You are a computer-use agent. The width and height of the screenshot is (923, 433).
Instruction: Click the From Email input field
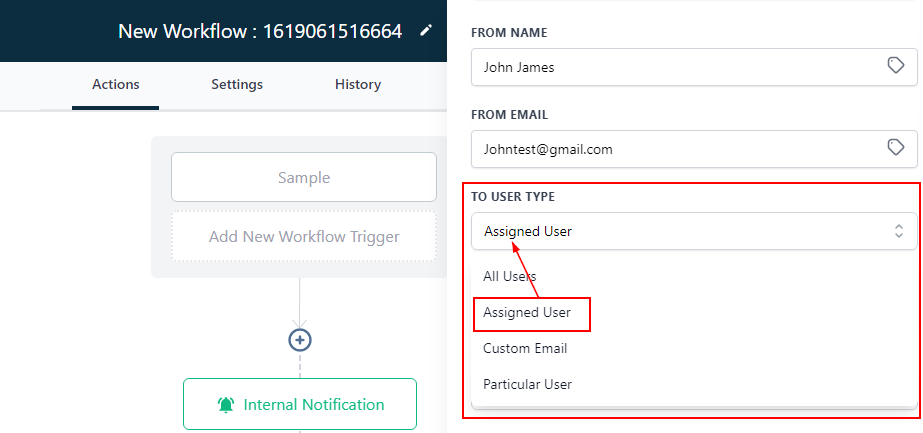pos(670,149)
